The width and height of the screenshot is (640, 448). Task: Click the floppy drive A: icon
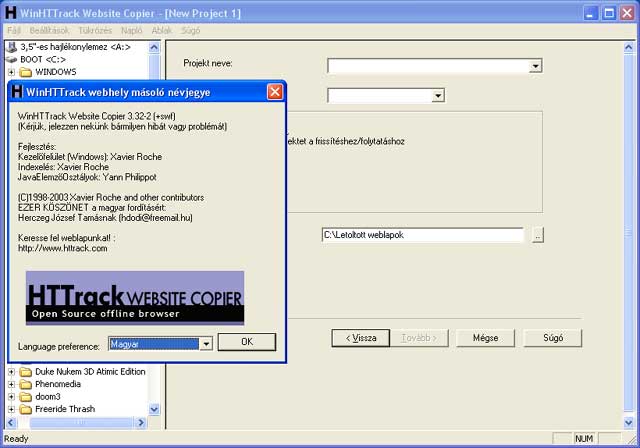click(12, 47)
